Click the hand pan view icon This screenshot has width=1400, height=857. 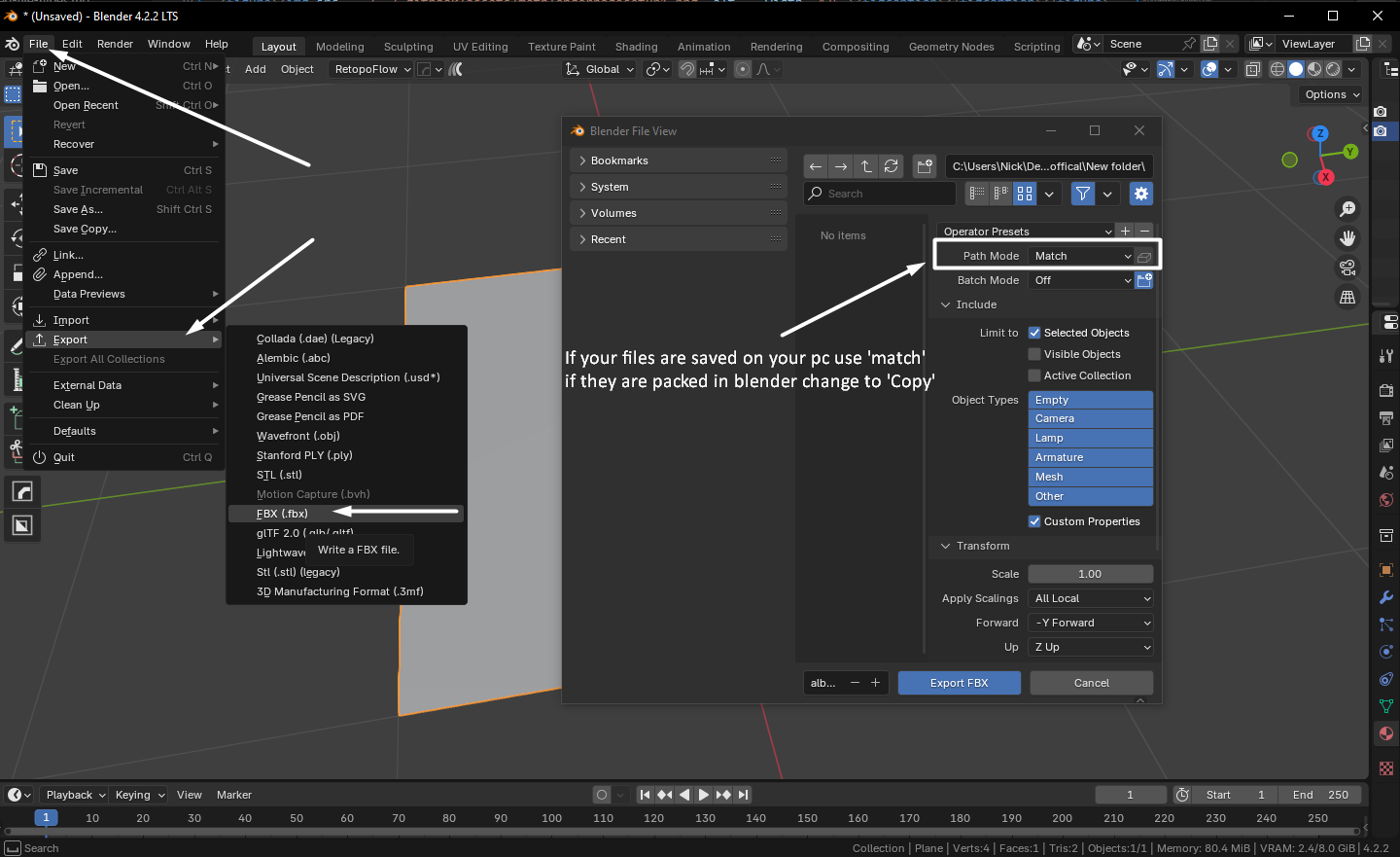click(x=1347, y=238)
